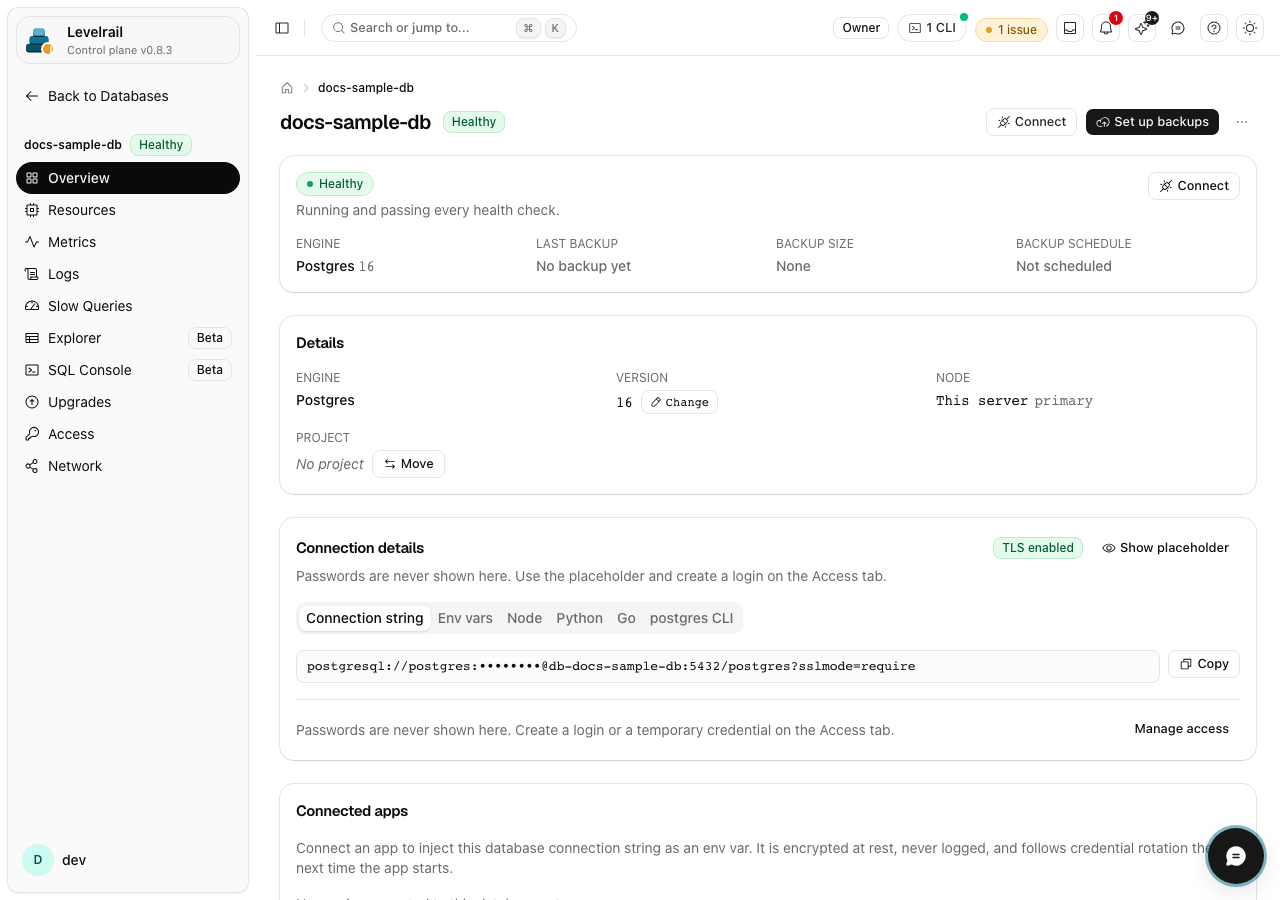Open the chat bubble icon in top bar

(1178, 28)
